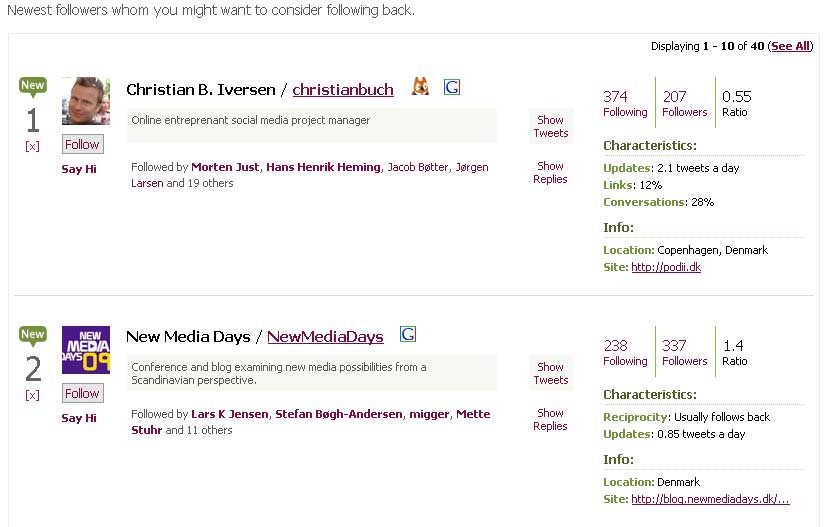Show Replies for Christian B. Iversen
Image resolution: width=830 pixels, height=527 pixels.
(x=551, y=172)
